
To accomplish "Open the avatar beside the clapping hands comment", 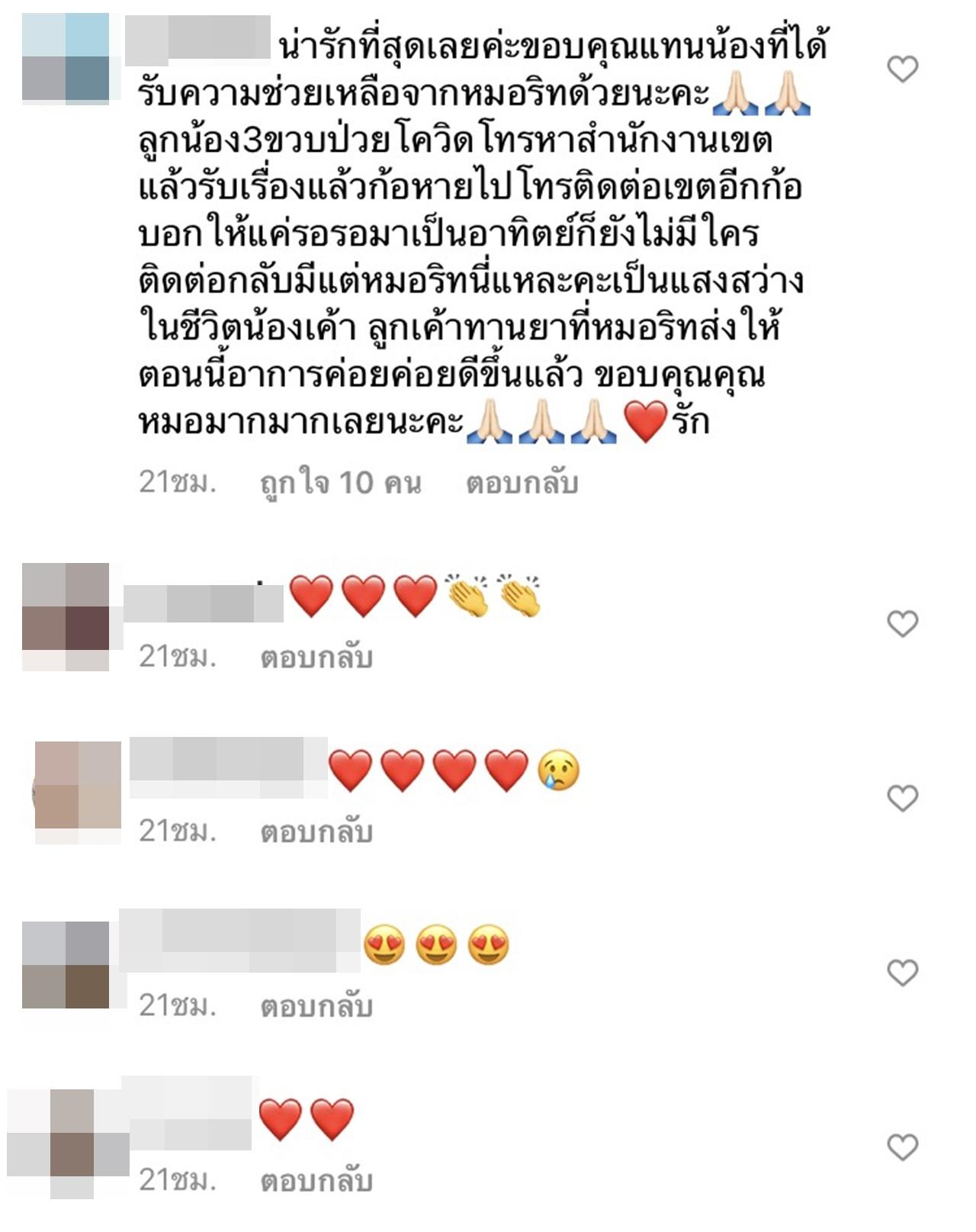I will (x=66, y=617).
